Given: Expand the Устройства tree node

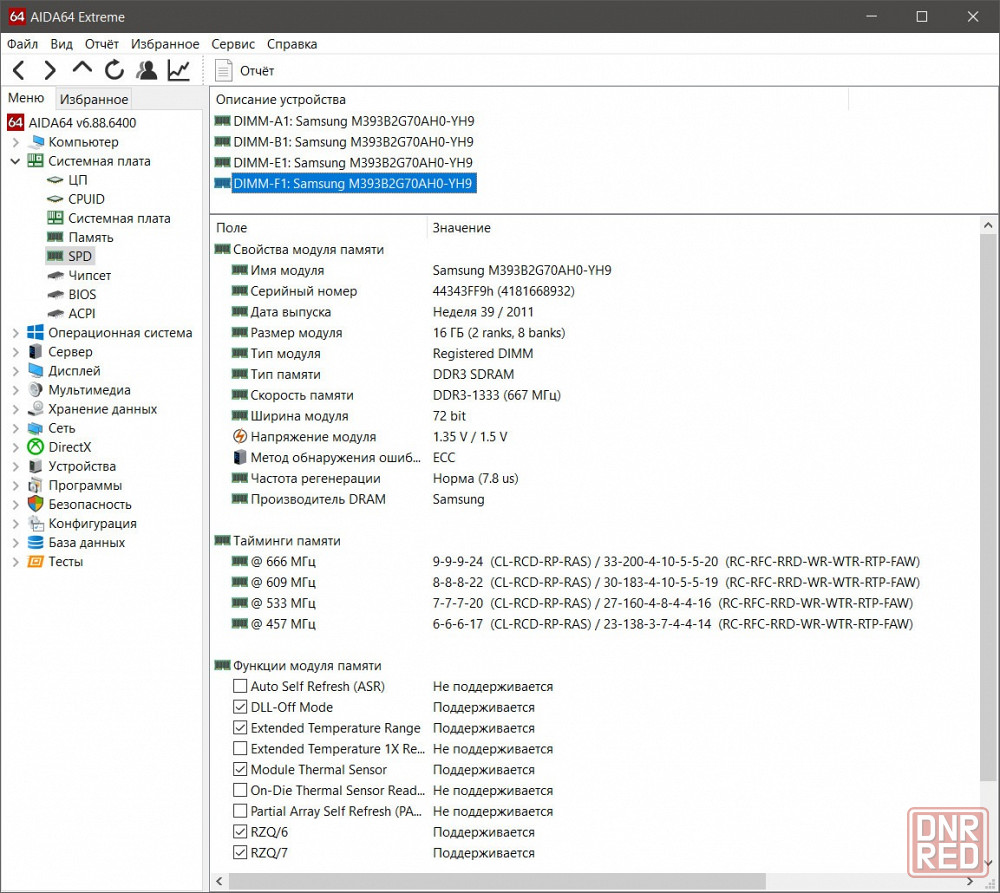Looking at the screenshot, I should (16, 466).
